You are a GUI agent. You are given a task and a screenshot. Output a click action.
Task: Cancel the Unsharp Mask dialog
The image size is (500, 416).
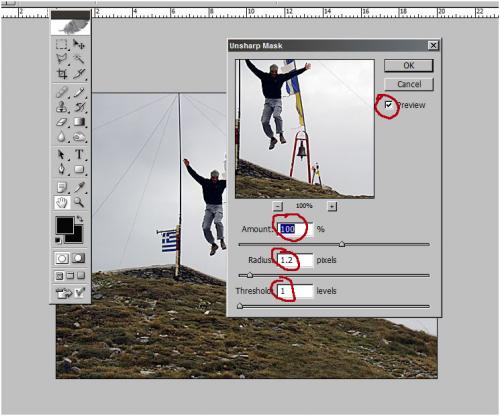[x=409, y=84]
